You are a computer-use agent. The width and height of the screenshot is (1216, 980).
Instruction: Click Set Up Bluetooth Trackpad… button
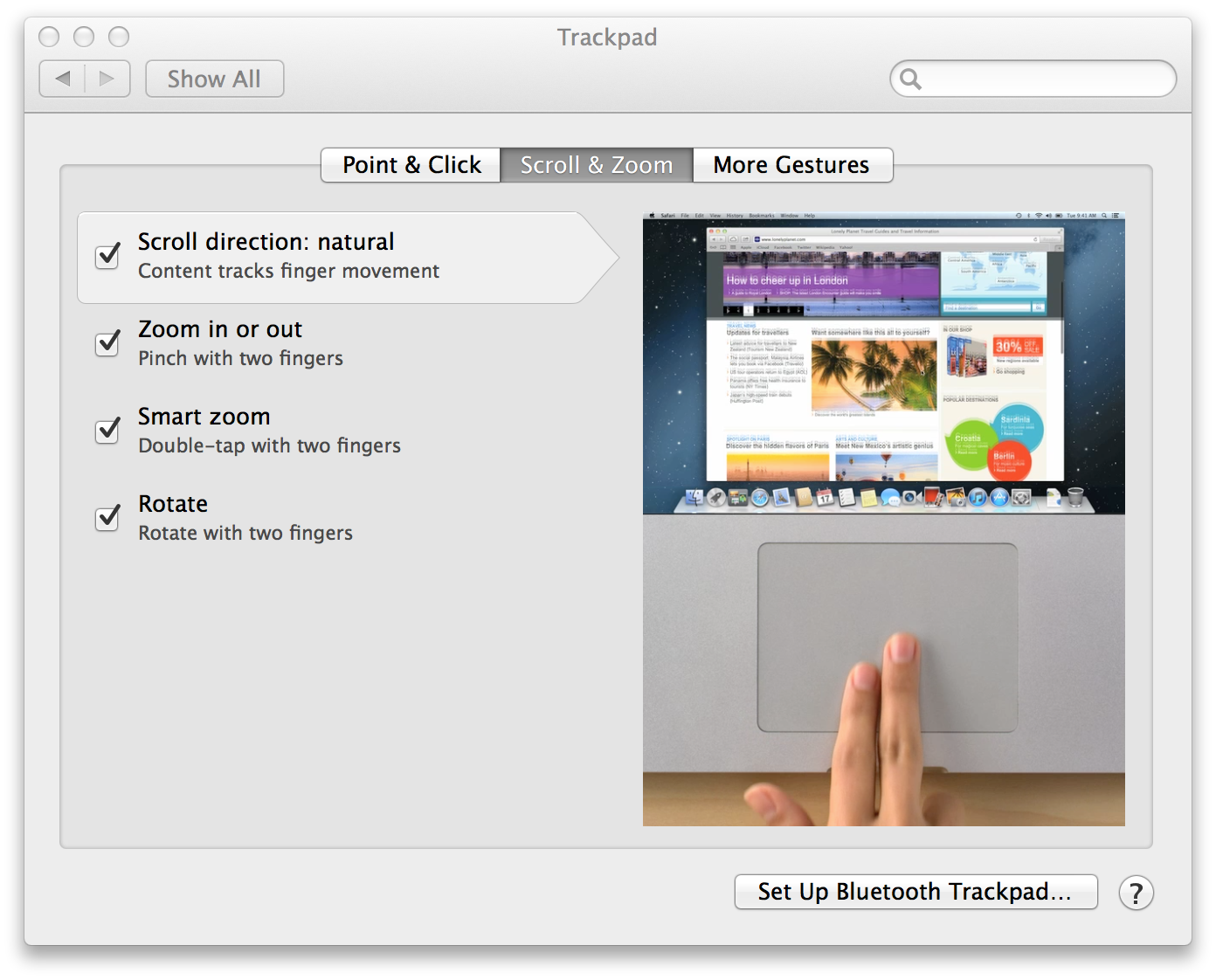click(915, 892)
